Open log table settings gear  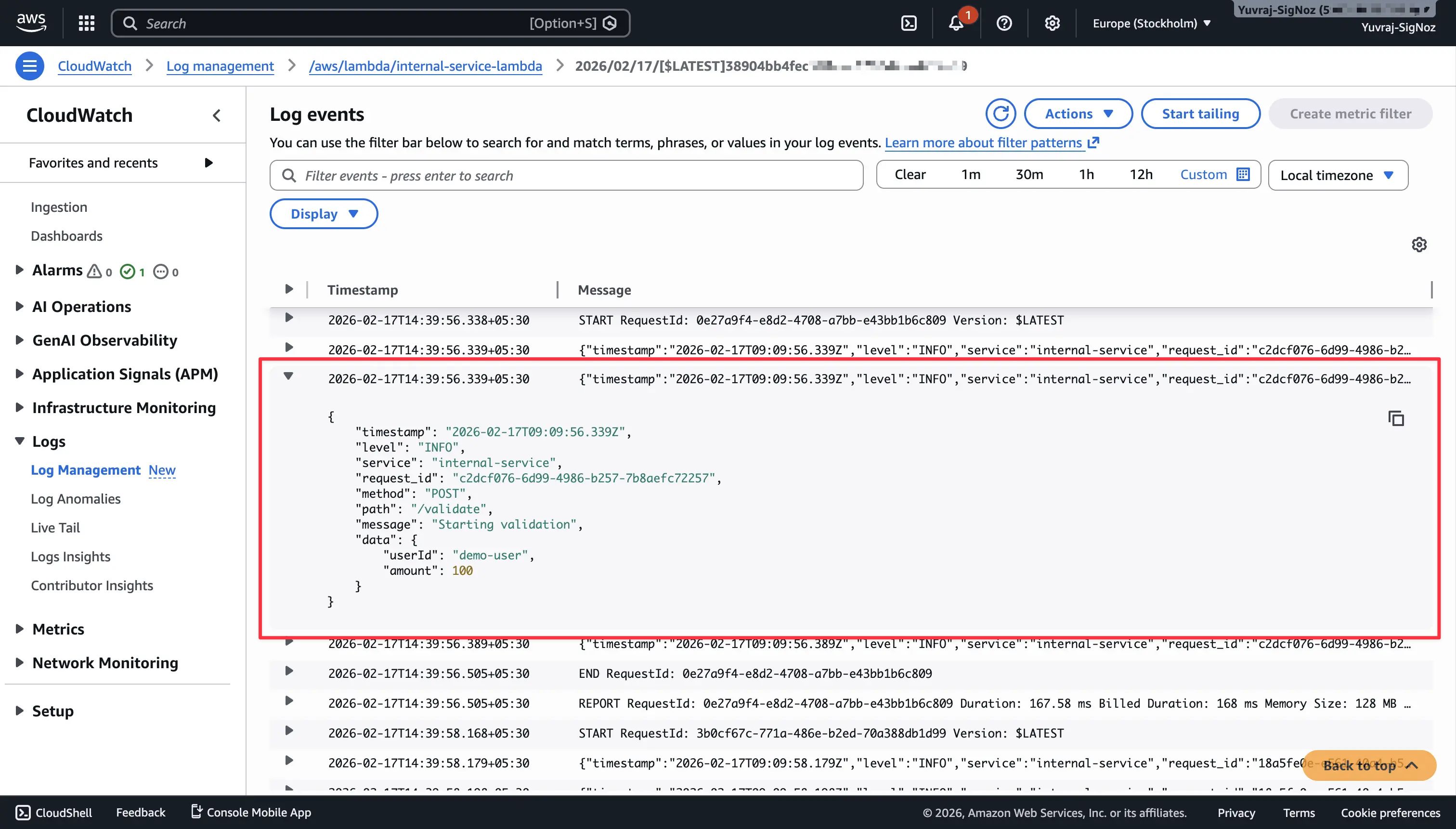tap(1419, 245)
